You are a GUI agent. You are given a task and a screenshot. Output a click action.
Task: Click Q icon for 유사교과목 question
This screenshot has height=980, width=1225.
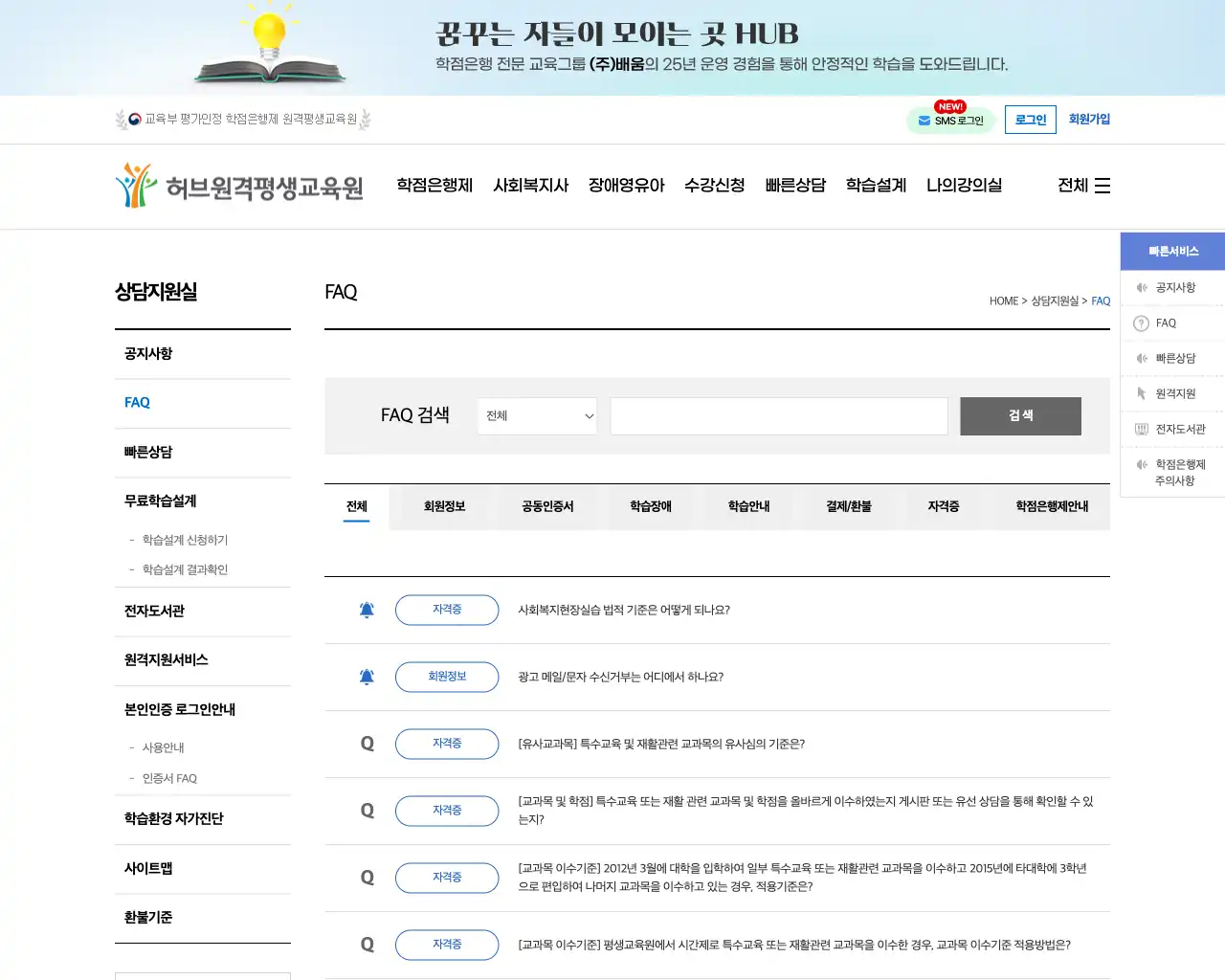[367, 744]
